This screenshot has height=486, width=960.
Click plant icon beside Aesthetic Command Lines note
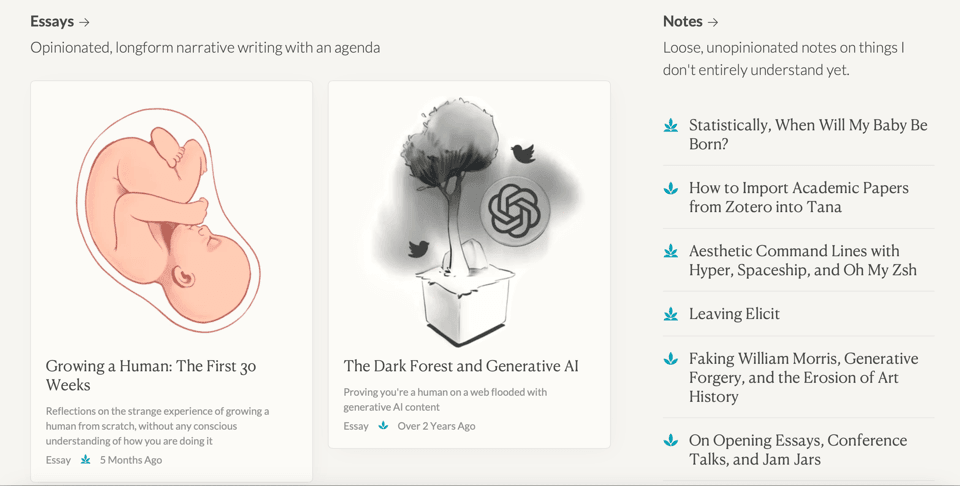point(671,251)
